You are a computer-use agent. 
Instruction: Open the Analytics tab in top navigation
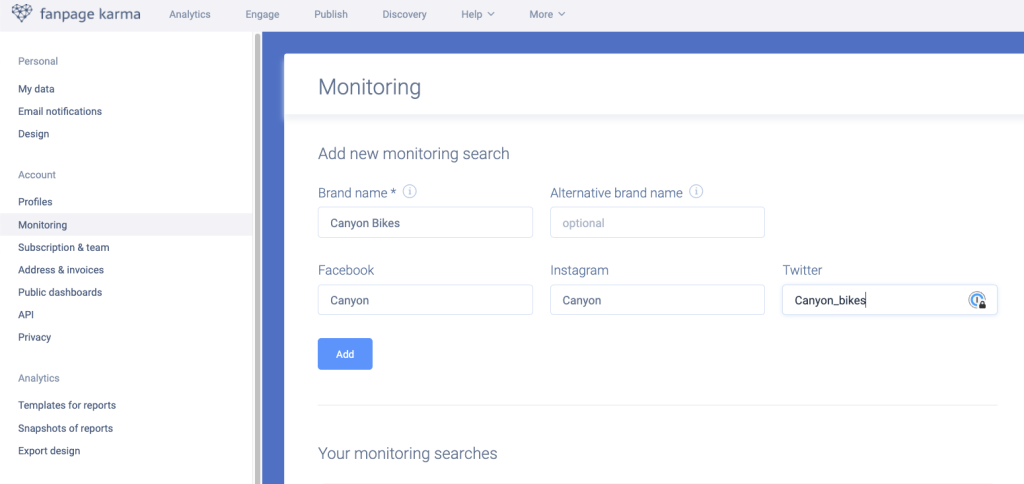(x=190, y=15)
